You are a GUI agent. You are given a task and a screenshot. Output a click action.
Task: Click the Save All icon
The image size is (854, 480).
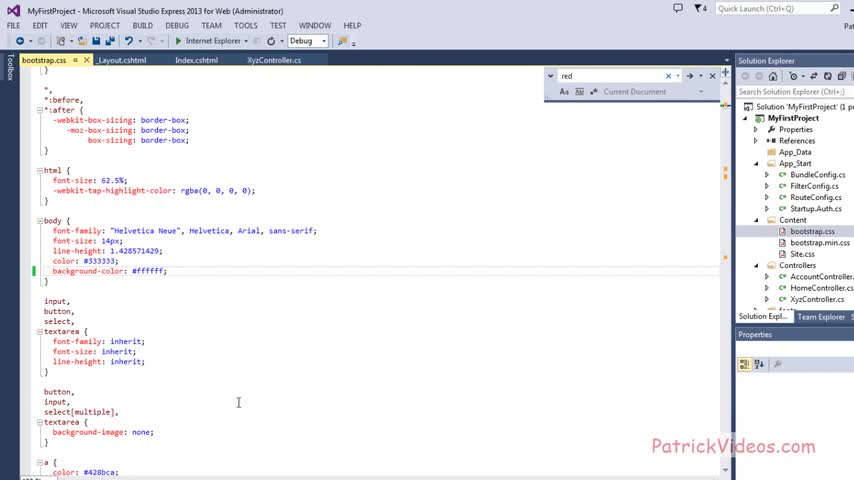click(110, 41)
